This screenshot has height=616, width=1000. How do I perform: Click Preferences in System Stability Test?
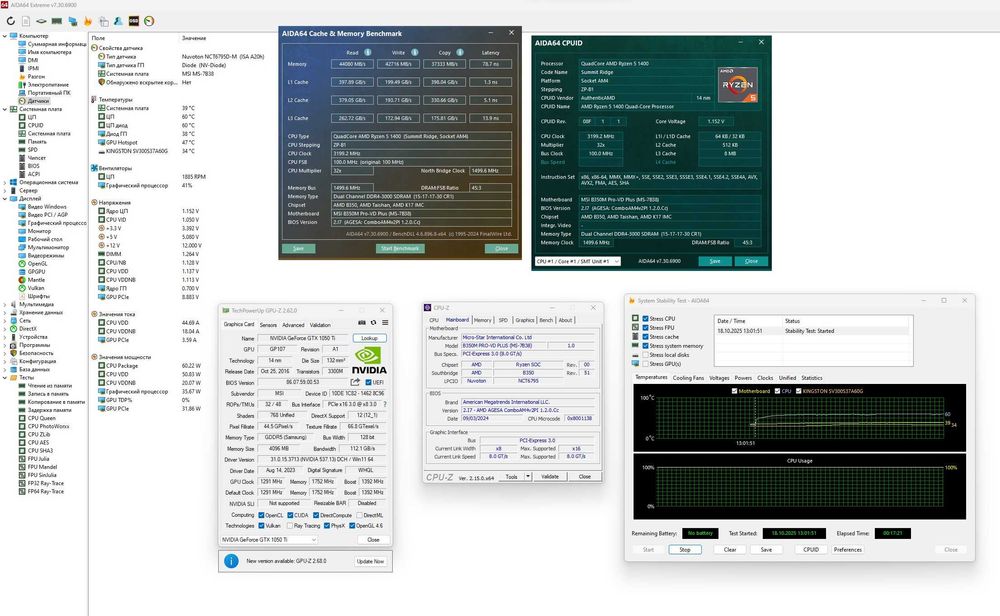[x=848, y=550]
